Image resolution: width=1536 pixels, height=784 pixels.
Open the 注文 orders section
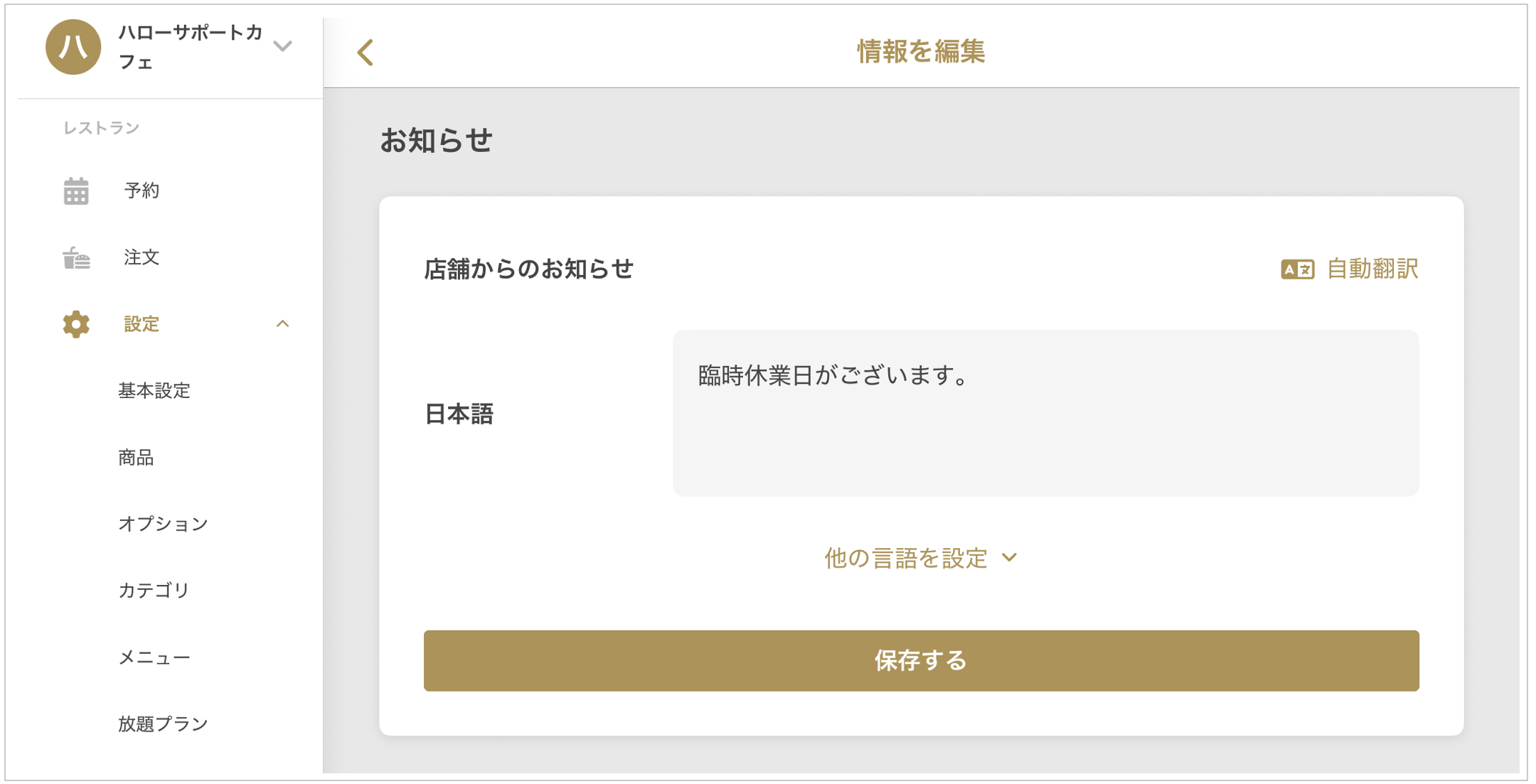click(x=142, y=257)
